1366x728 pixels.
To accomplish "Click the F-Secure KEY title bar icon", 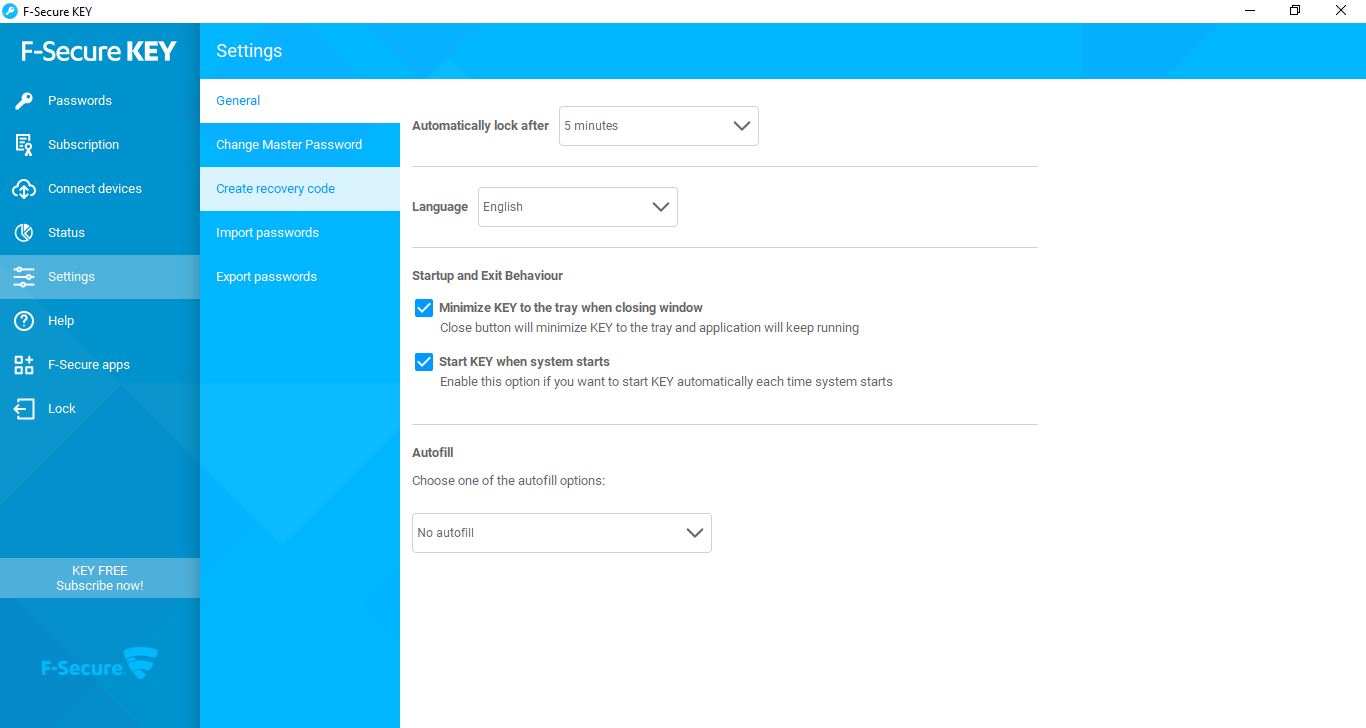I will tap(10, 11).
